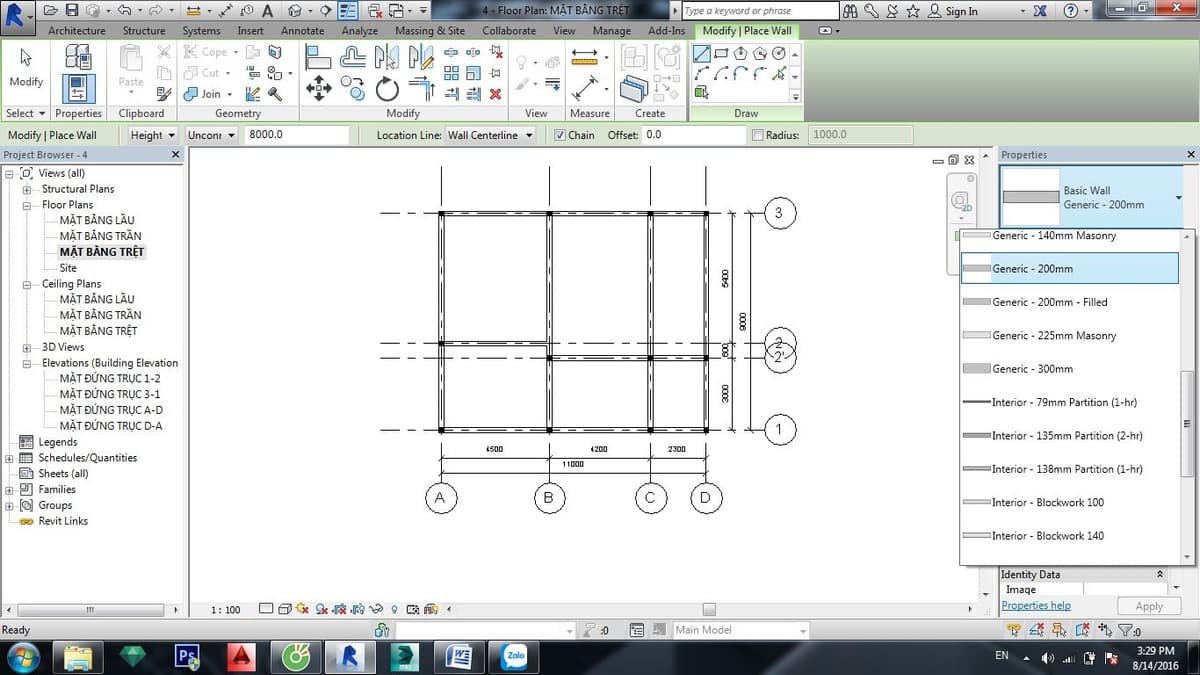This screenshot has width=1200, height=675.
Task: Toggle the Properties palette button
Action: [x=78, y=89]
